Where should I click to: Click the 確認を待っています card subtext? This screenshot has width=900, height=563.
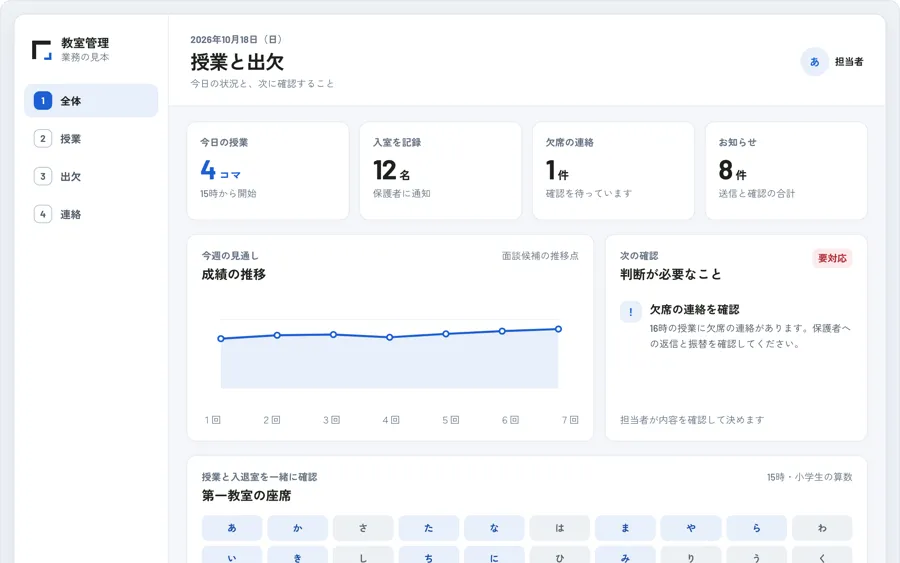[x=589, y=194]
